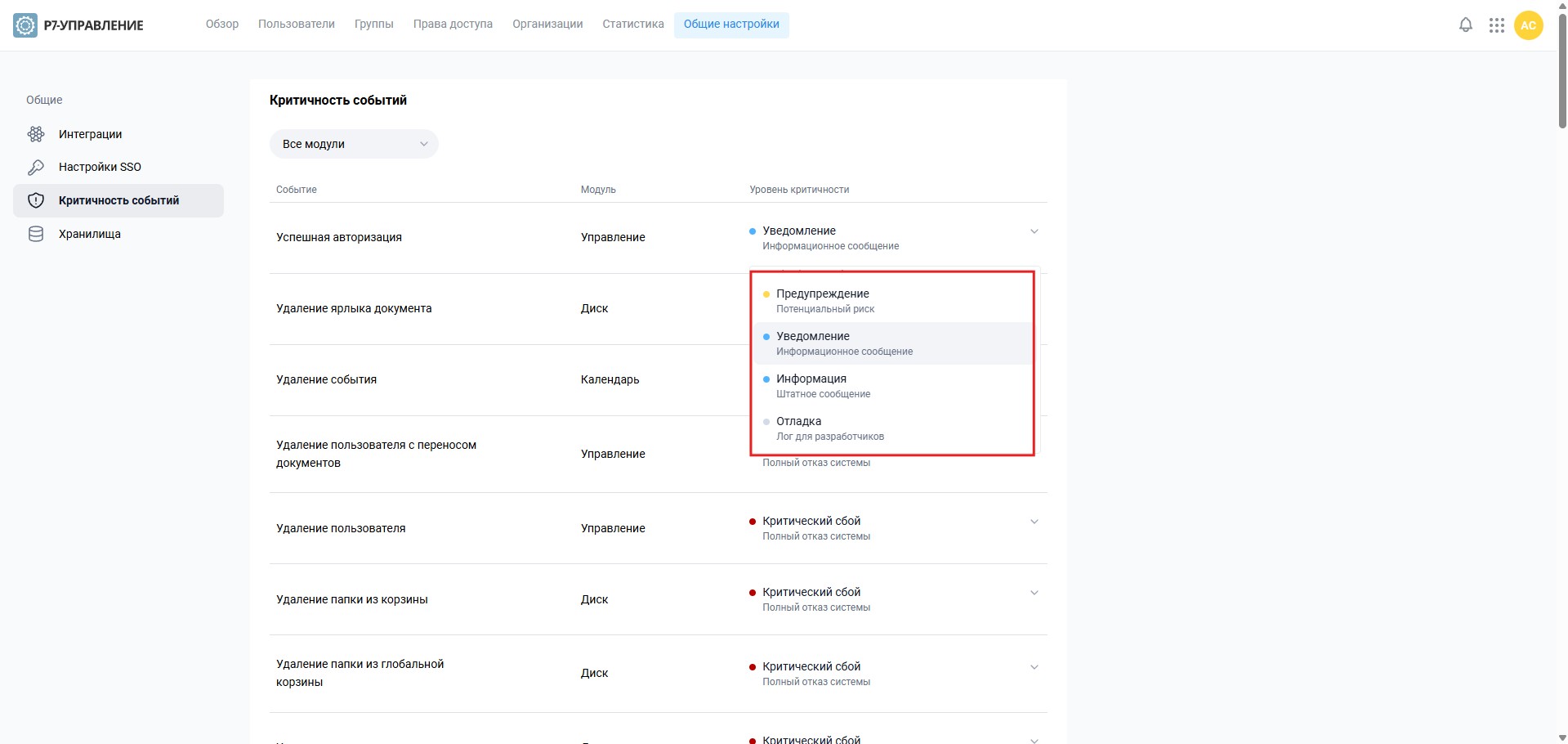Open the Статистика tab
The height and width of the screenshot is (744, 1568).
tap(633, 25)
